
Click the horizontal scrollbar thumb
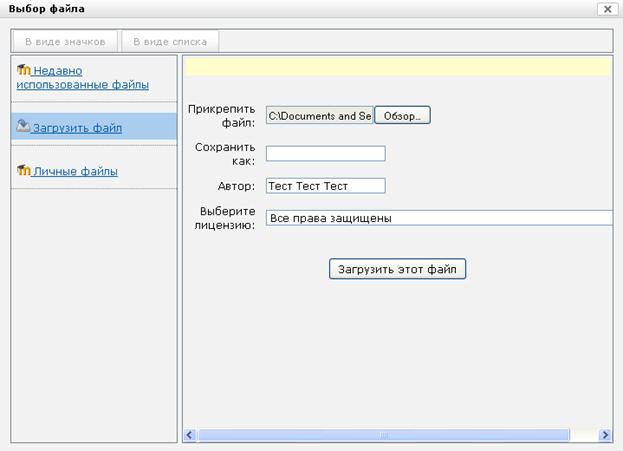click(x=383, y=435)
